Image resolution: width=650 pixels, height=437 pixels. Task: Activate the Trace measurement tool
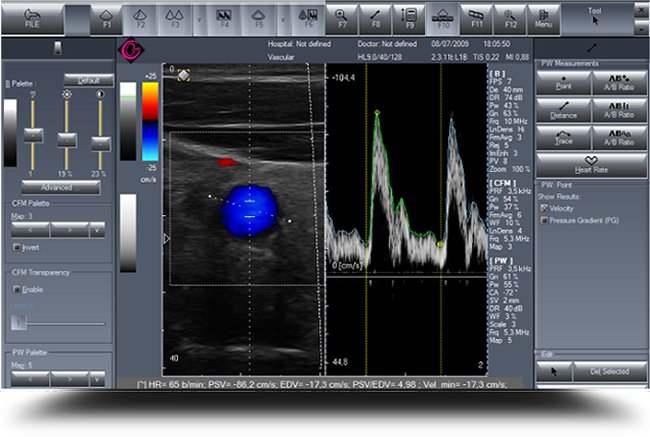coord(562,138)
